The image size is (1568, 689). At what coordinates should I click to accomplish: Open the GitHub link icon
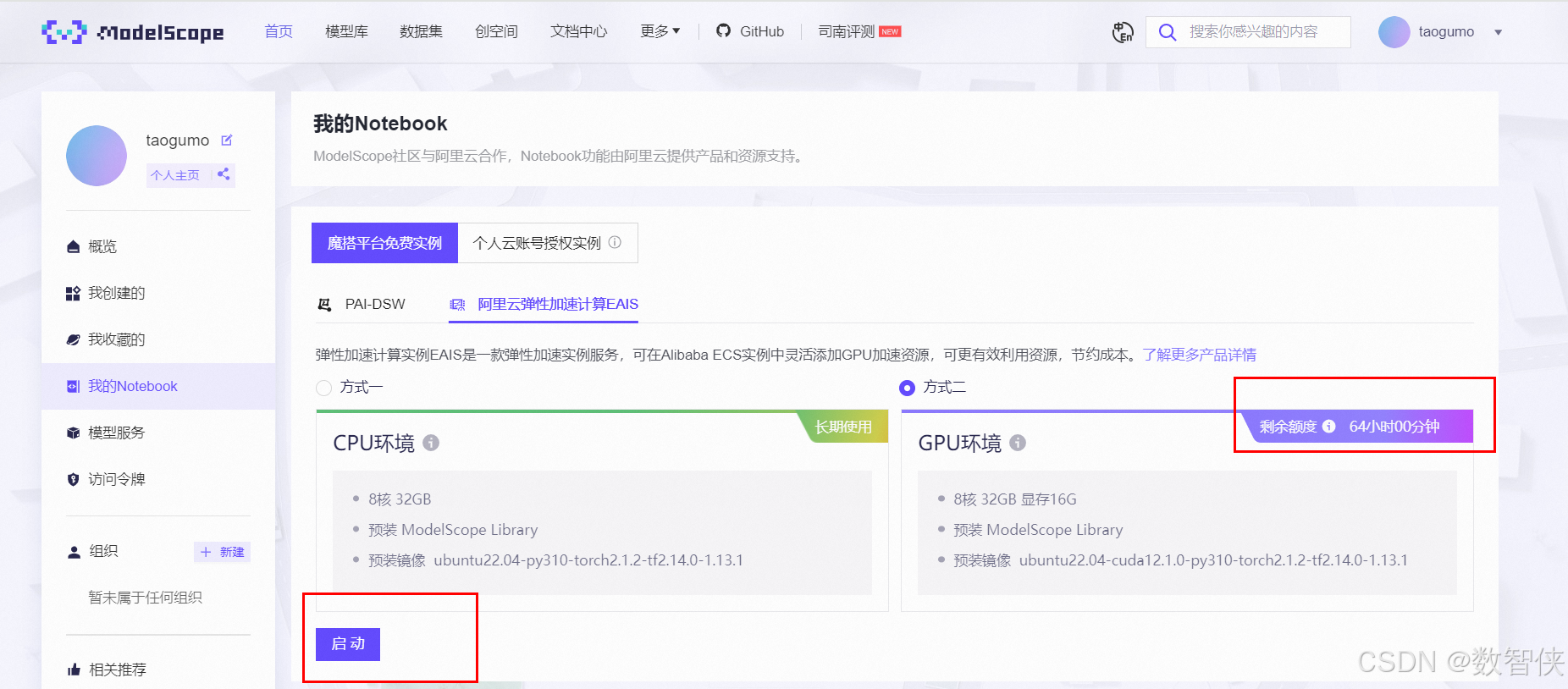723,31
